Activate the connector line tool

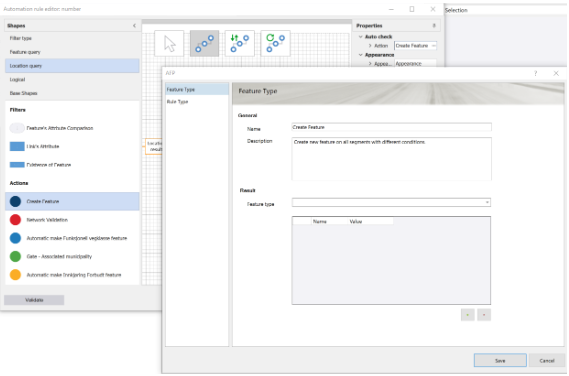pyautogui.click(x=205, y=44)
